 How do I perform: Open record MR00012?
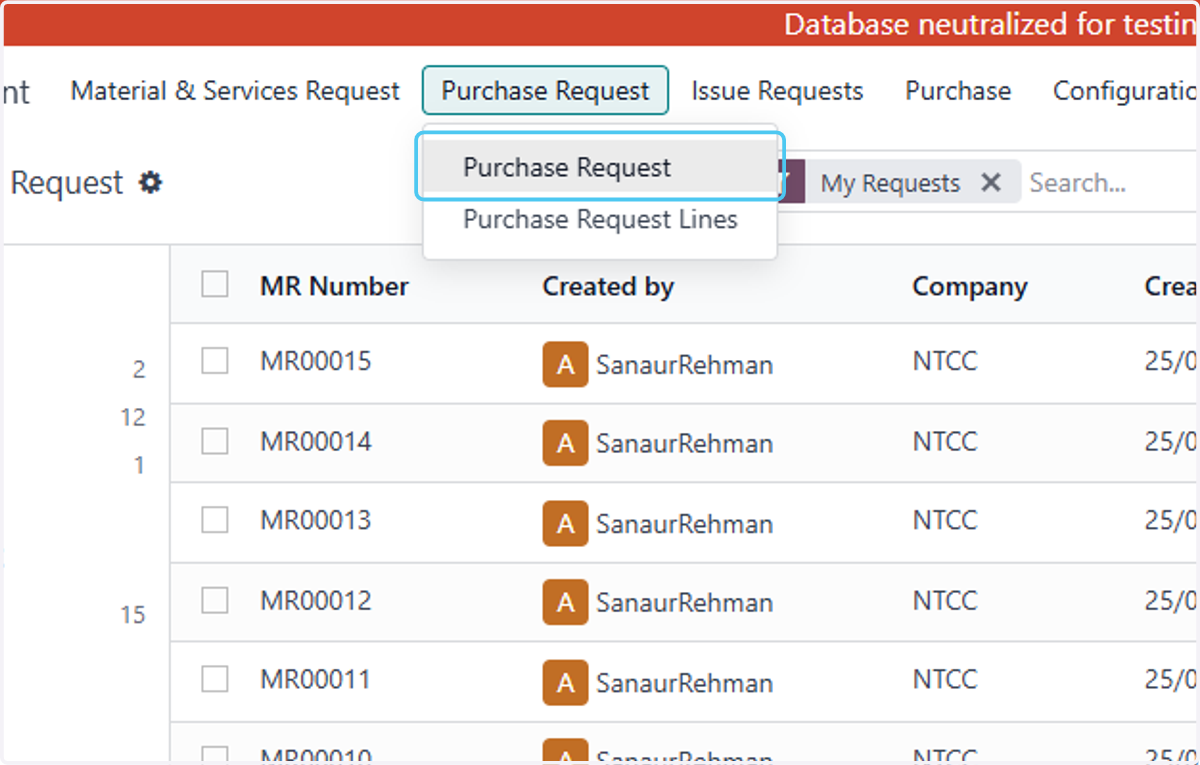tap(316, 600)
